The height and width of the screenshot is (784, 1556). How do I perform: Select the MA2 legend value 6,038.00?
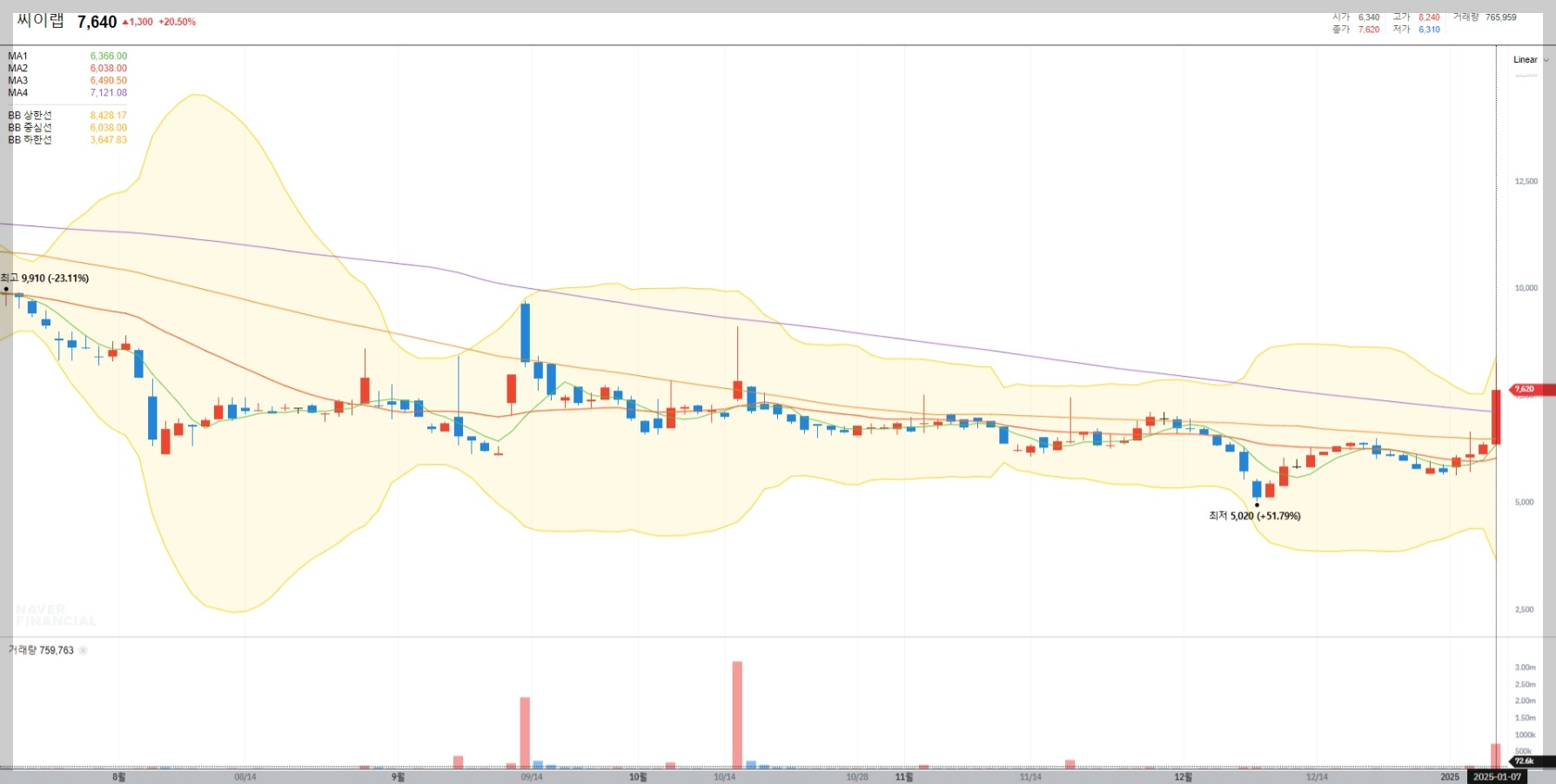coord(109,68)
